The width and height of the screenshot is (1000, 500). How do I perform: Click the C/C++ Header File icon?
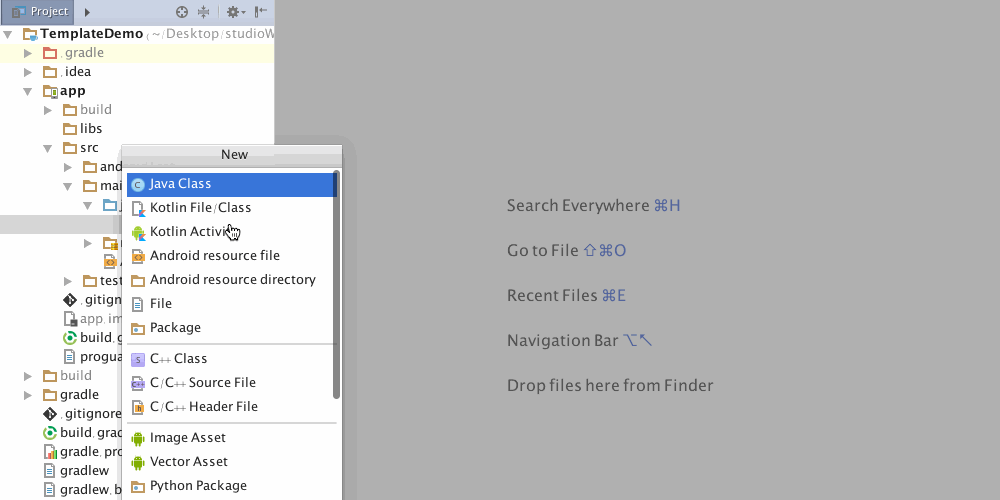pyautogui.click(x=138, y=408)
